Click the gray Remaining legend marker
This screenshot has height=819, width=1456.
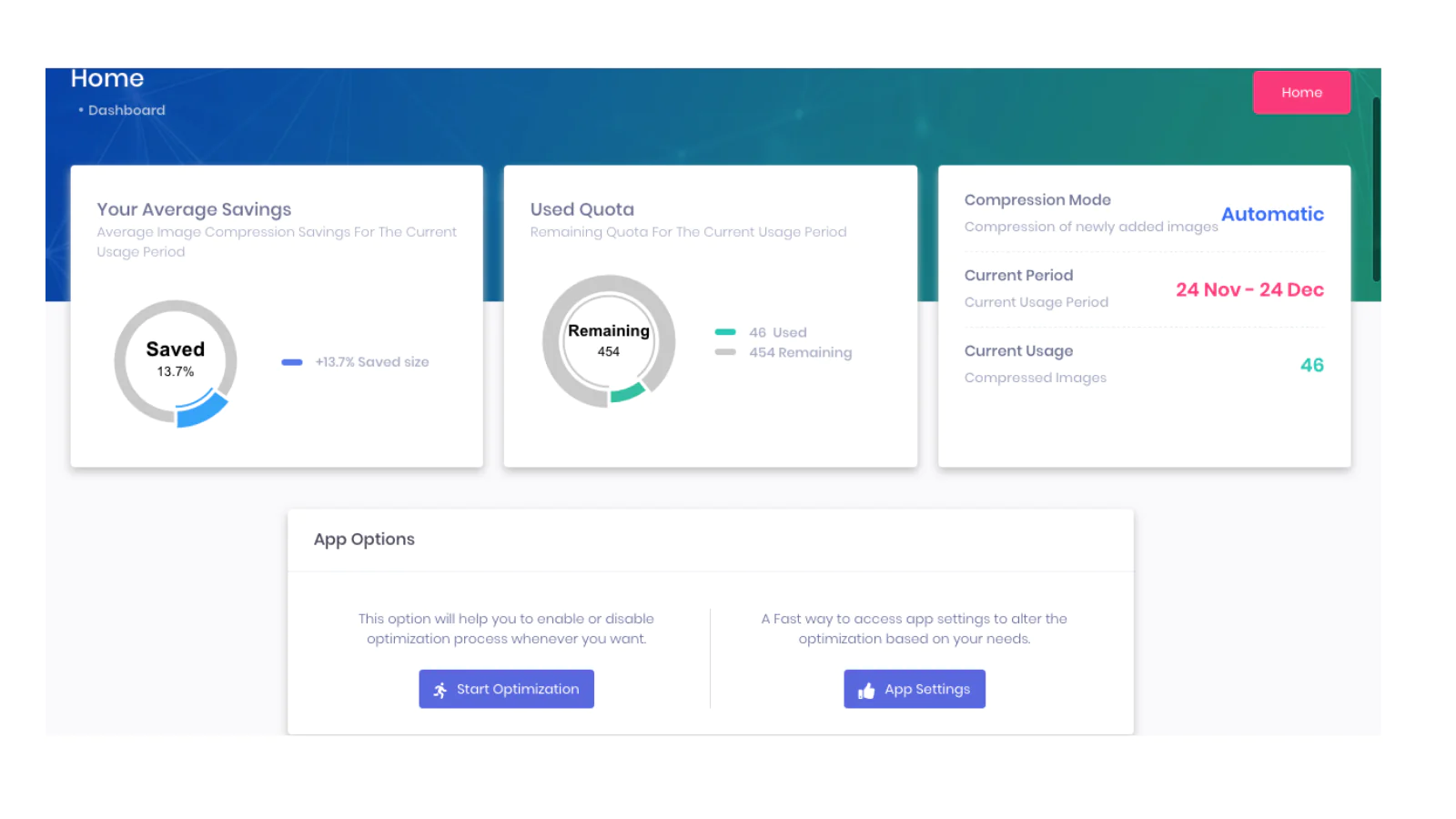725,352
